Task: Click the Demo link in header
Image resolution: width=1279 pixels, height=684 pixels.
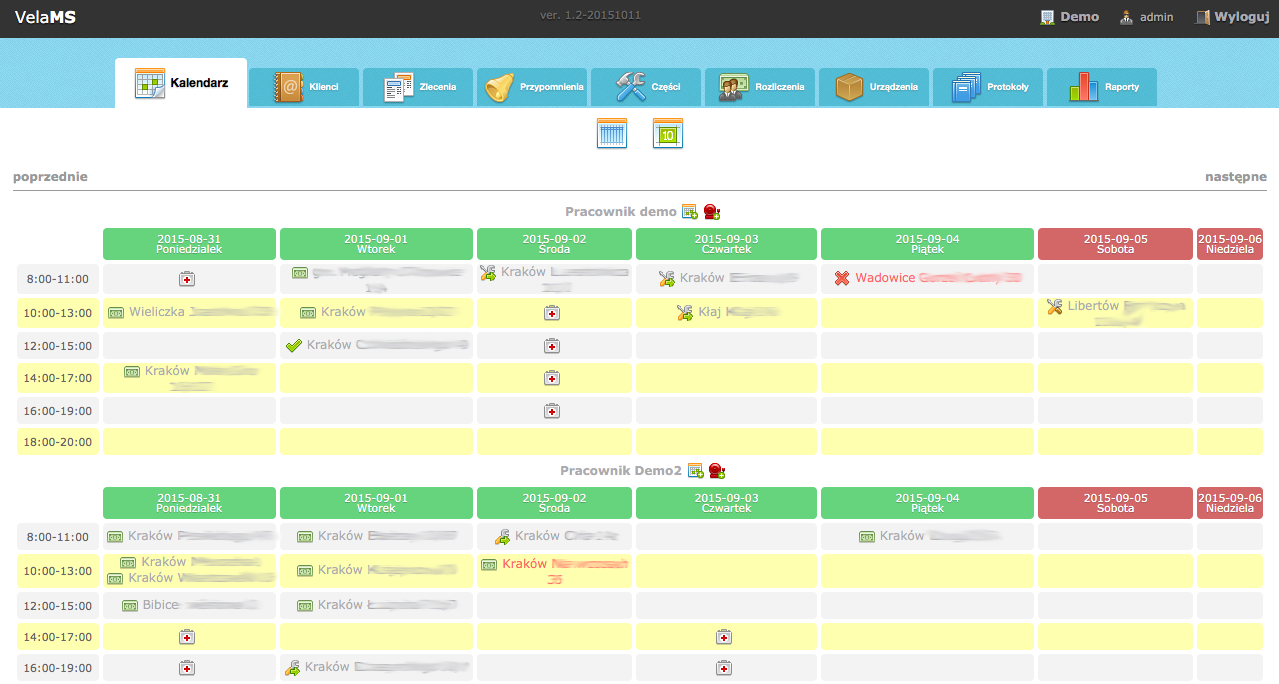Action: click(1079, 17)
